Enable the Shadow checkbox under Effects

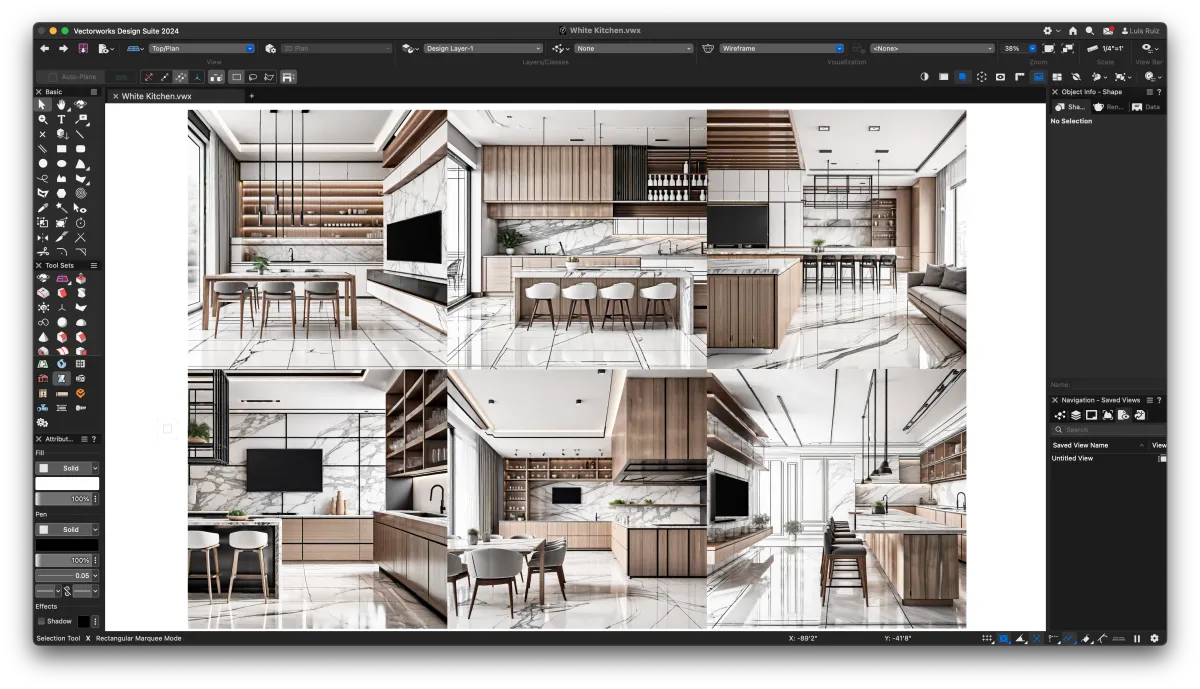(42, 621)
